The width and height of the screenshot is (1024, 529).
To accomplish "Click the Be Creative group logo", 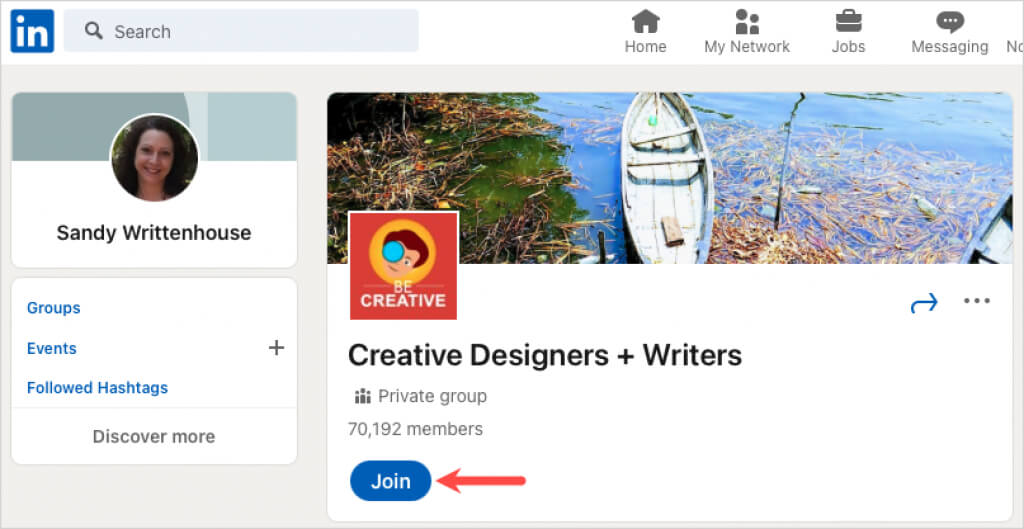I will click(403, 266).
